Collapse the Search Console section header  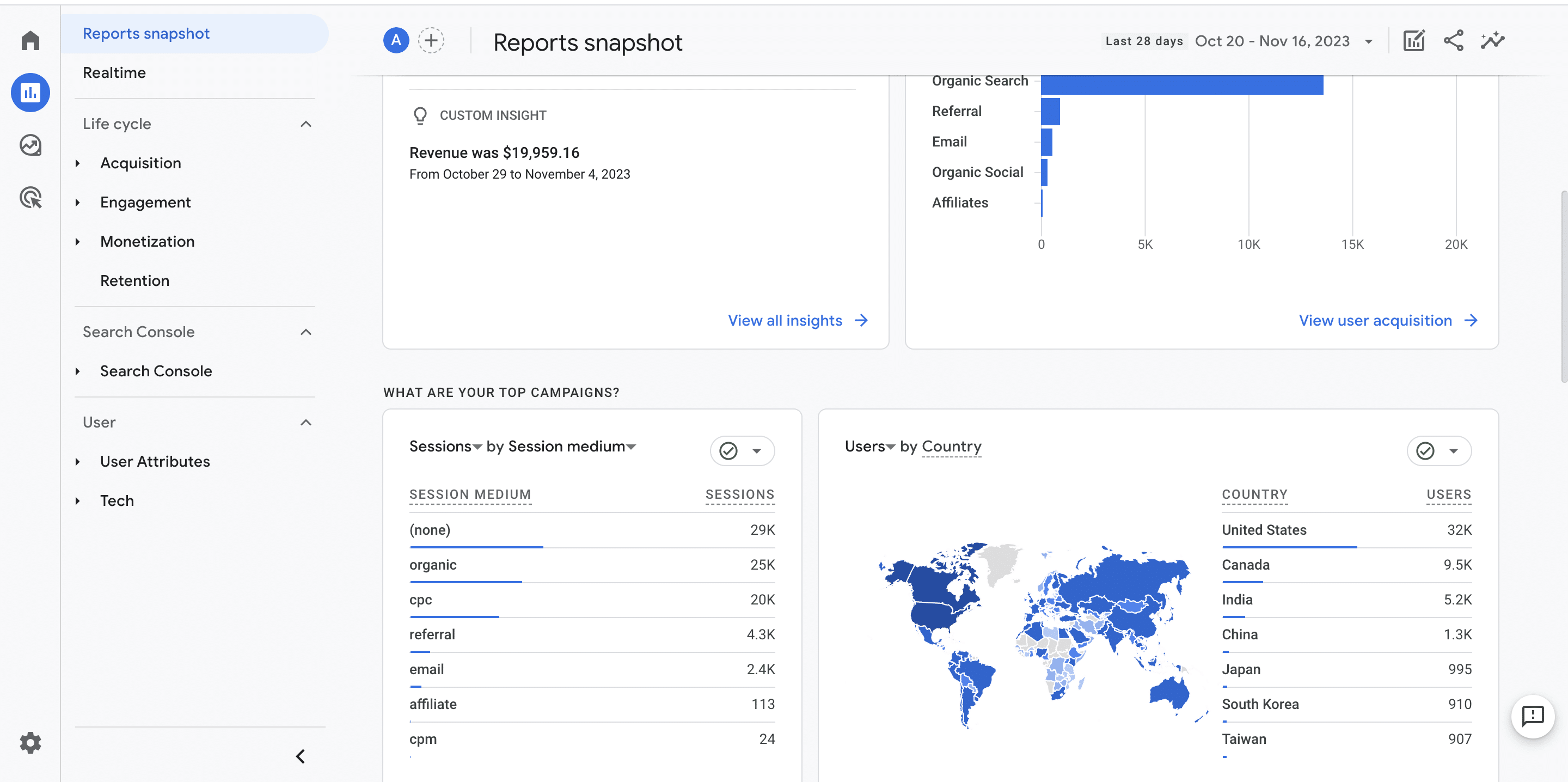(306, 332)
